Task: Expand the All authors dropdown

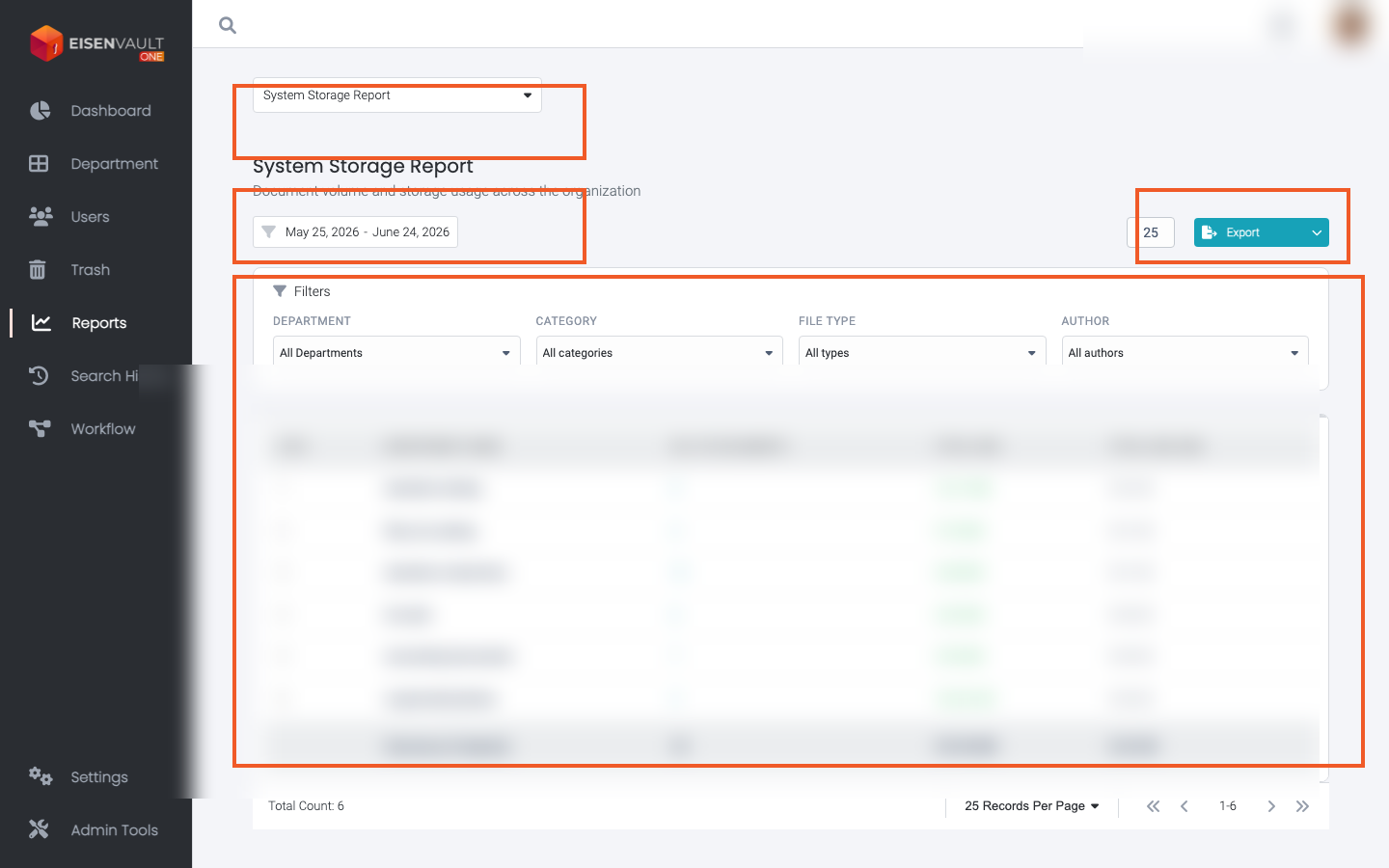Action: (x=1185, y=353)
